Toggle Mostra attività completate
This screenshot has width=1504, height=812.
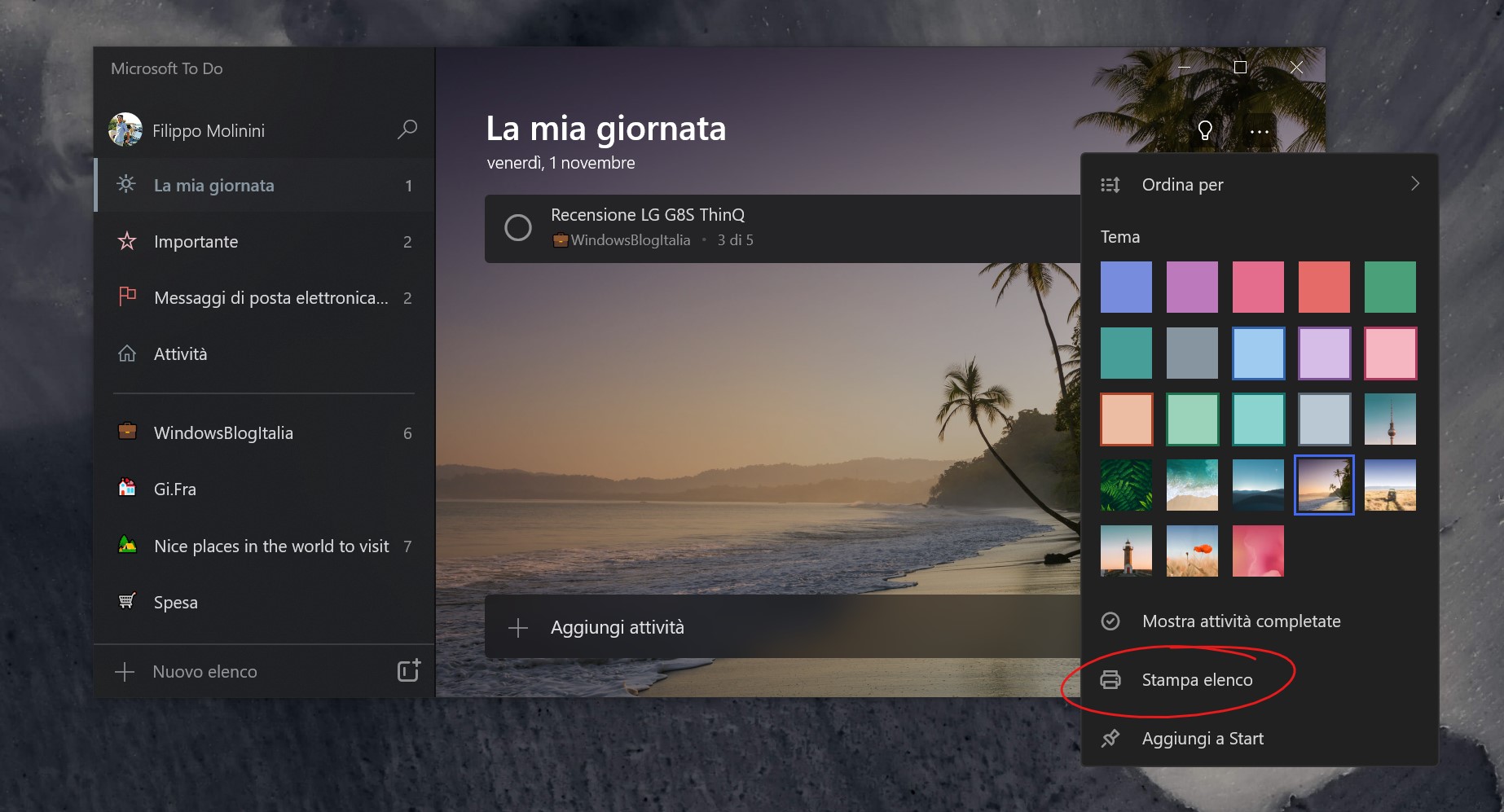pyautogui.click(x=1260, y=621)
